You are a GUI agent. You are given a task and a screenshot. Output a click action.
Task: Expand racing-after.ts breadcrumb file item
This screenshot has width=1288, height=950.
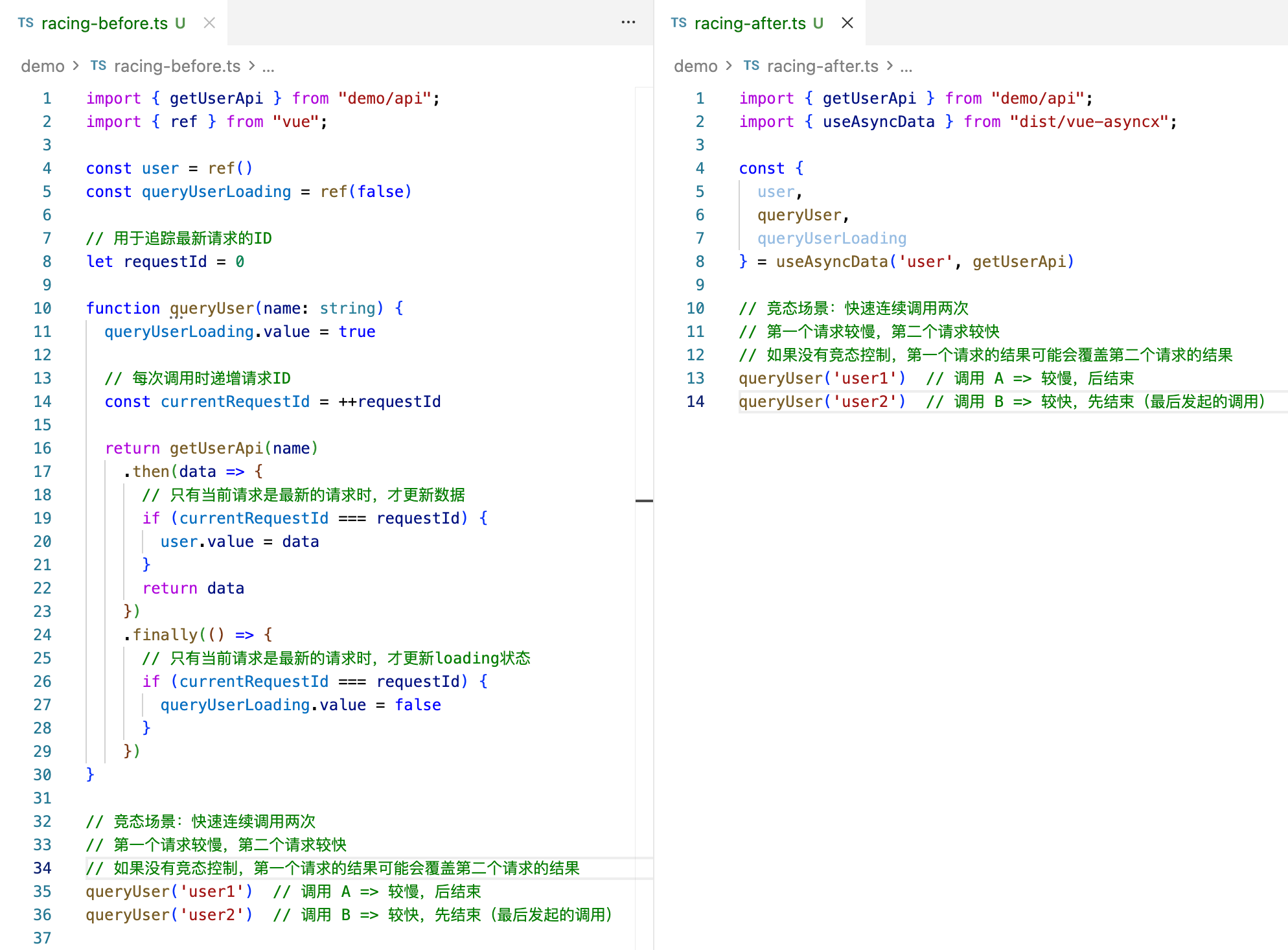(x=822, y=66)
